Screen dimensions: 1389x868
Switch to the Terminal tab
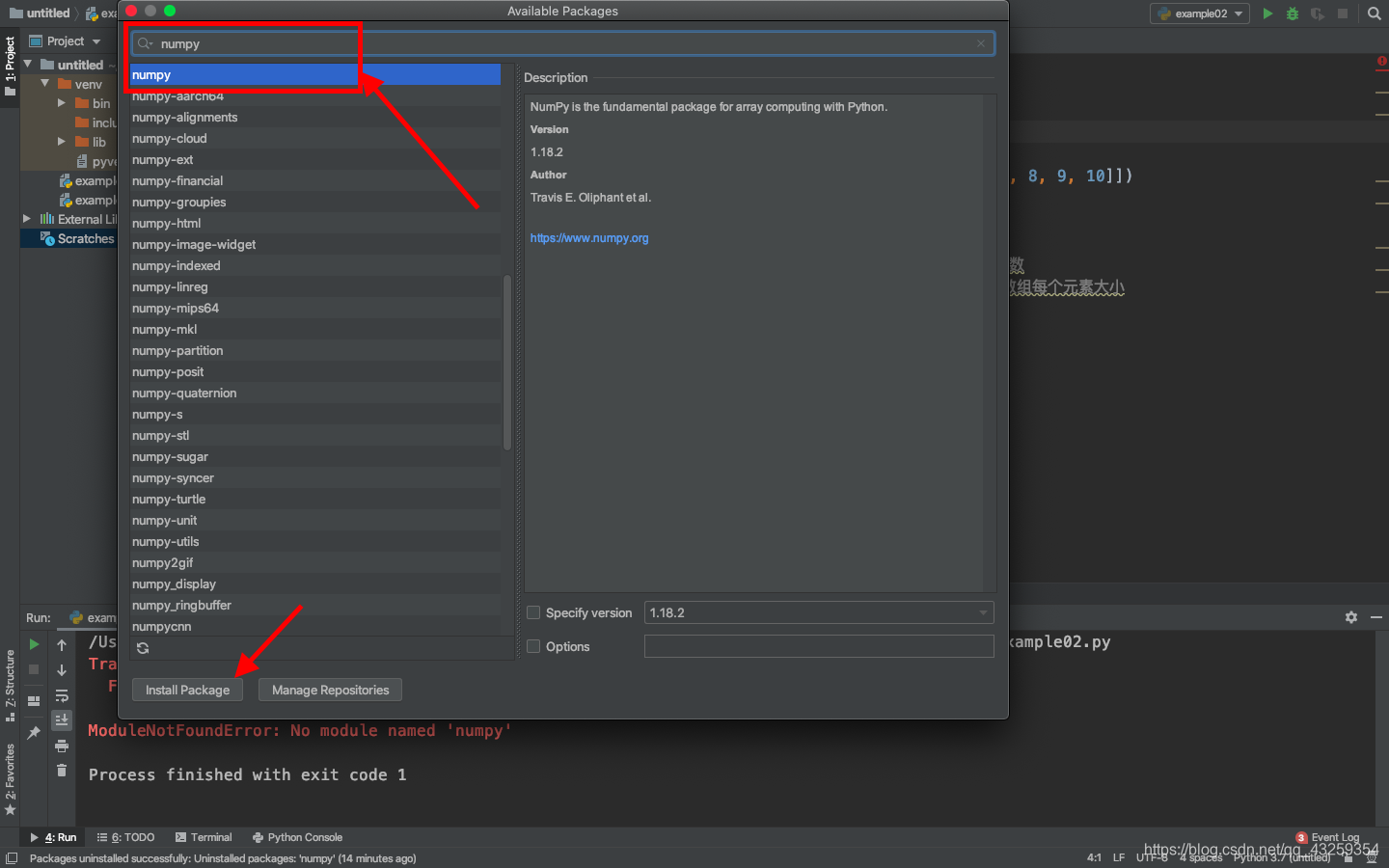[x=204, y=837]
